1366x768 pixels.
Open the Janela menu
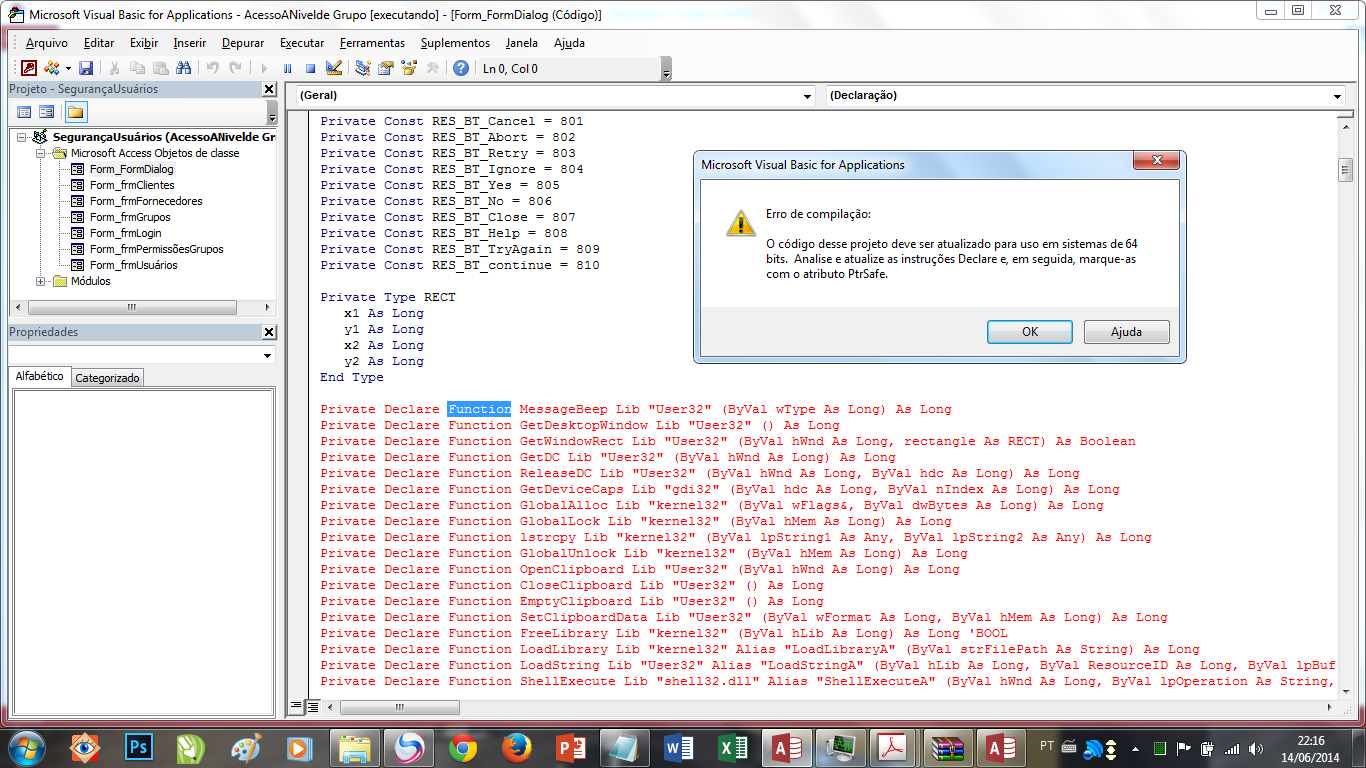(x=522, y=43)
